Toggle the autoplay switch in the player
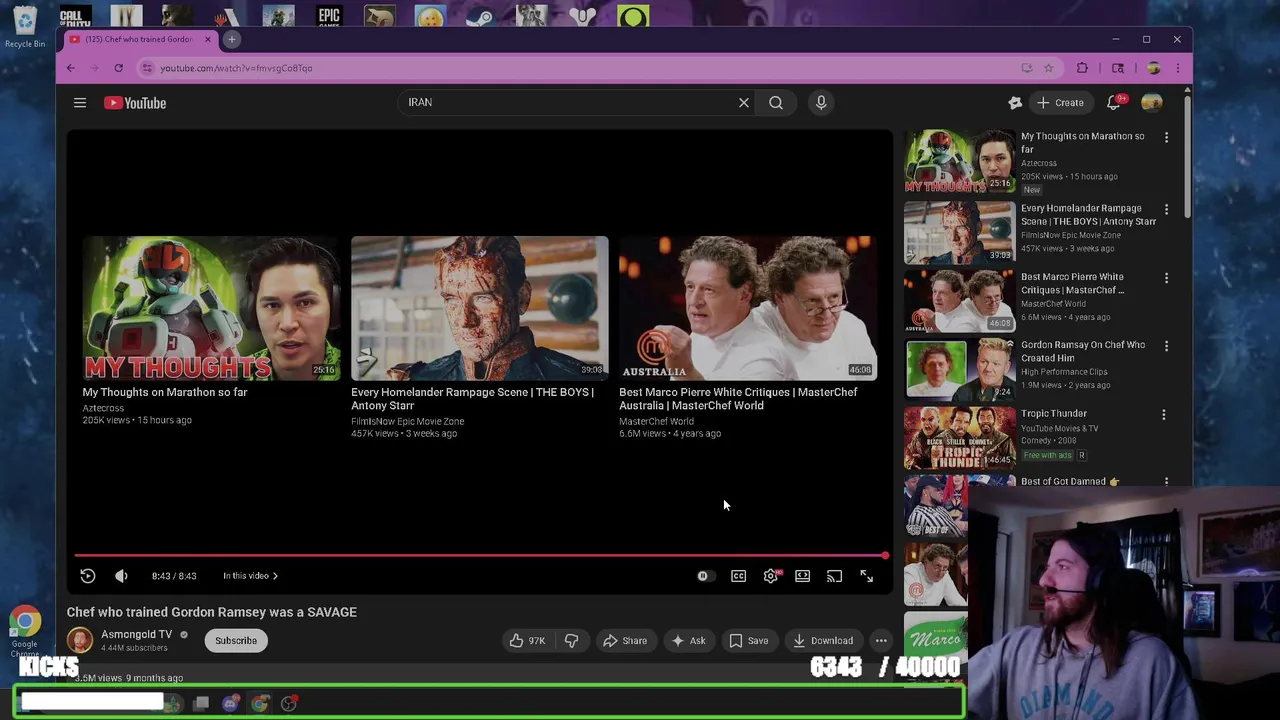 [x=704, y=576]
